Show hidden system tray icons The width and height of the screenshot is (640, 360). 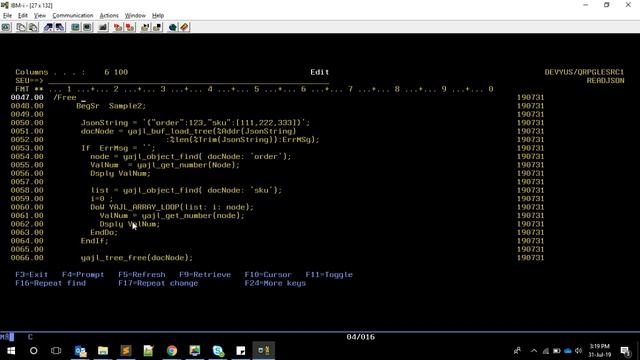534,351
